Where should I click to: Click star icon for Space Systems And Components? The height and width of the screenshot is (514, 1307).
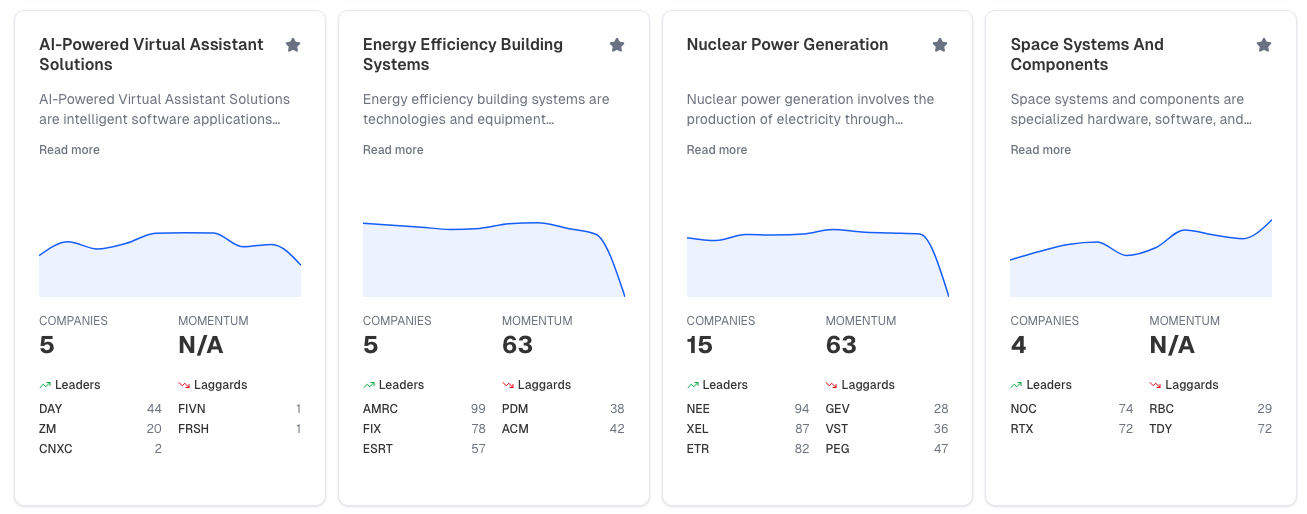pos(1264,45)
